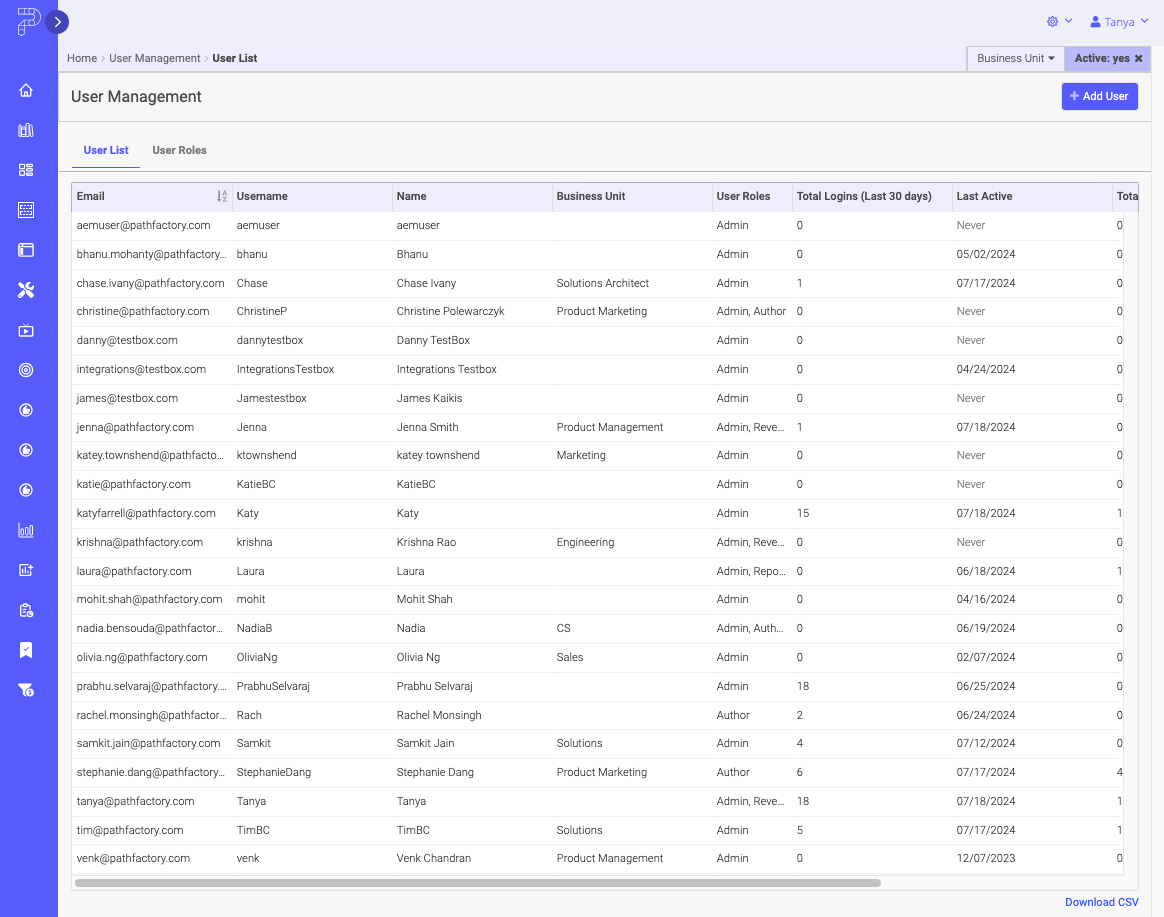
Task: Click tanya@pathfactory.com email
Action: pyautogui.click(x=135, y=801)
